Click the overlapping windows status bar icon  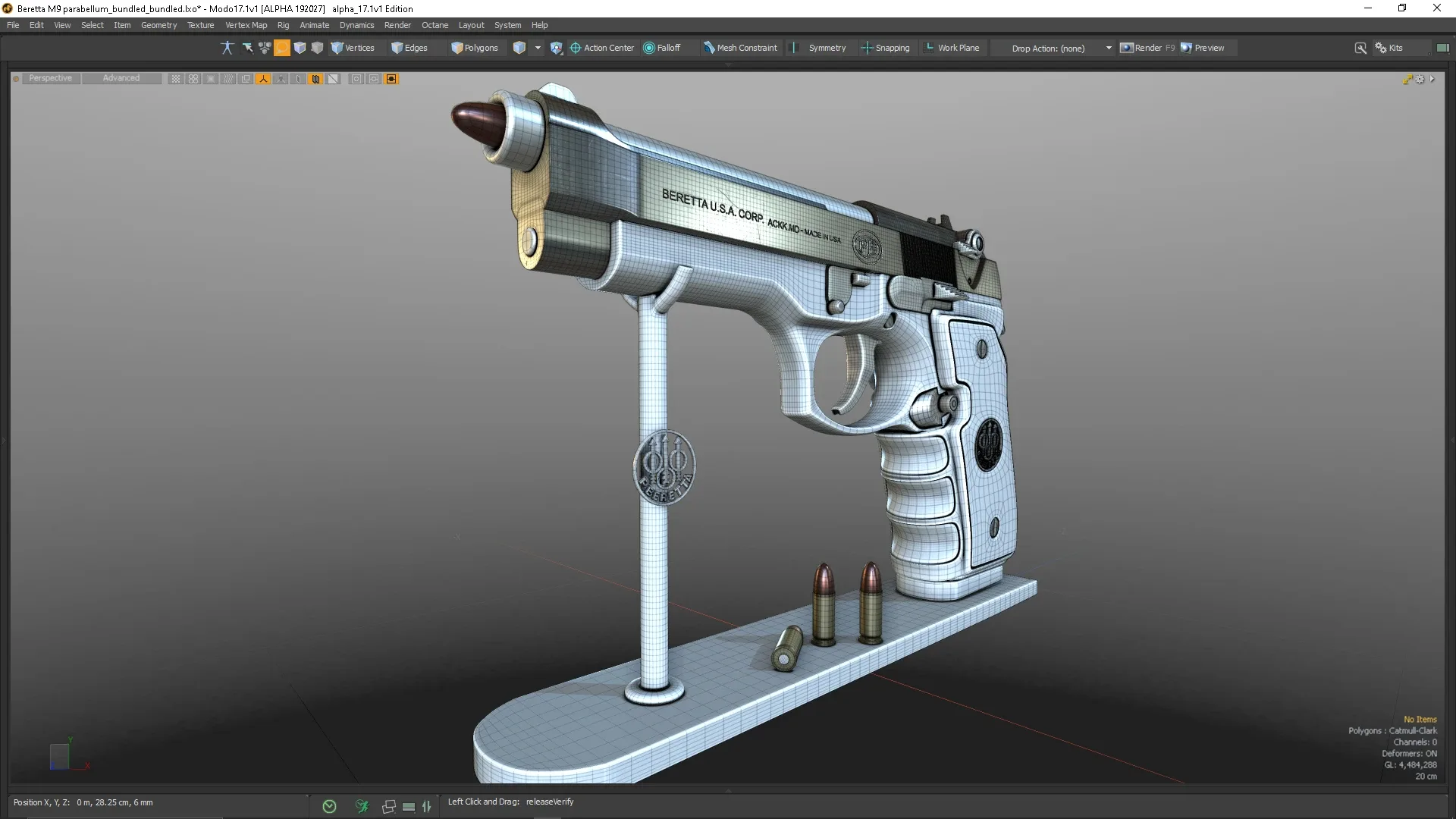pos(389,806)
